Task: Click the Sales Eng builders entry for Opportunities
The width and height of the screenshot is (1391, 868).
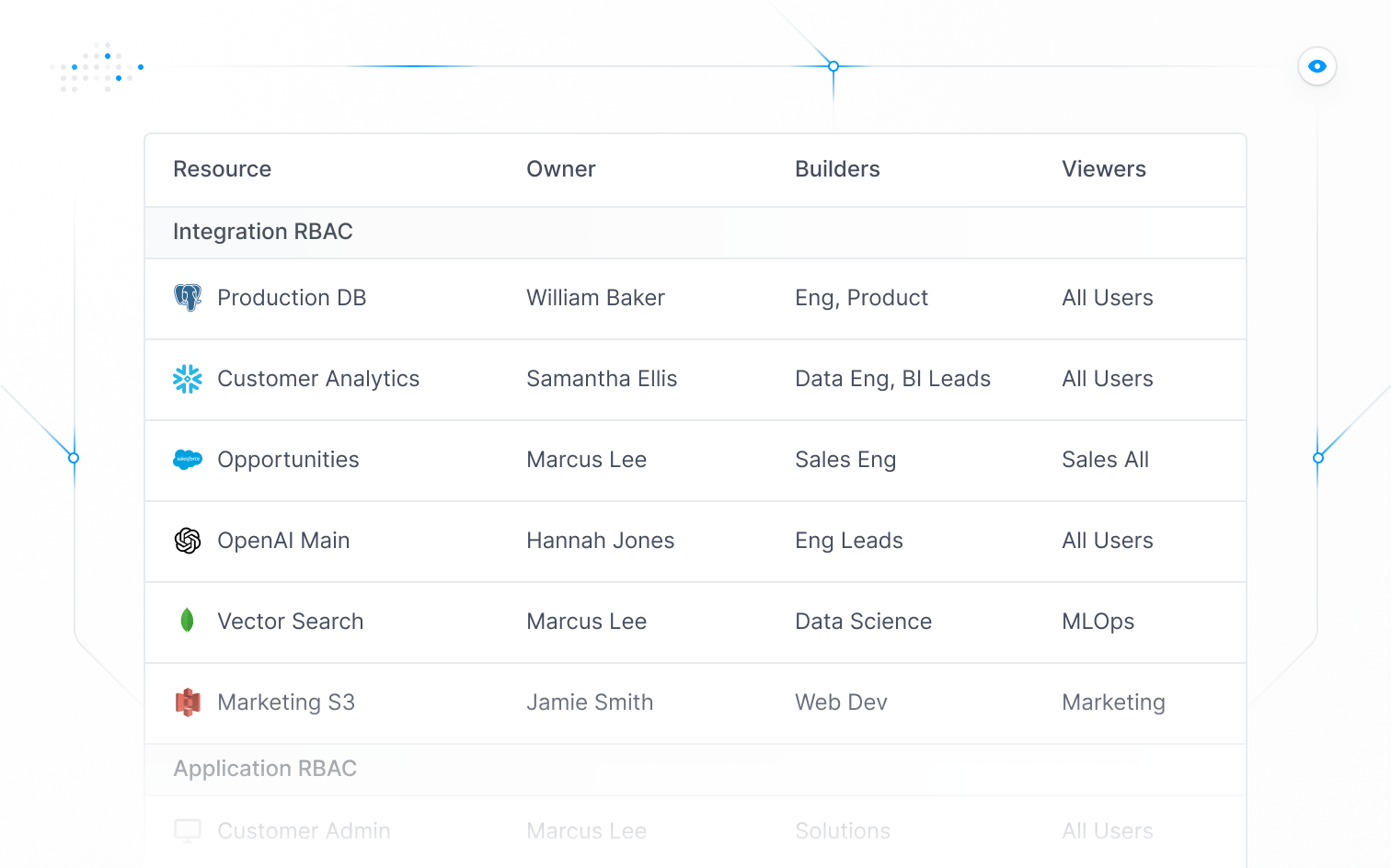Action: tap(845, 459)
